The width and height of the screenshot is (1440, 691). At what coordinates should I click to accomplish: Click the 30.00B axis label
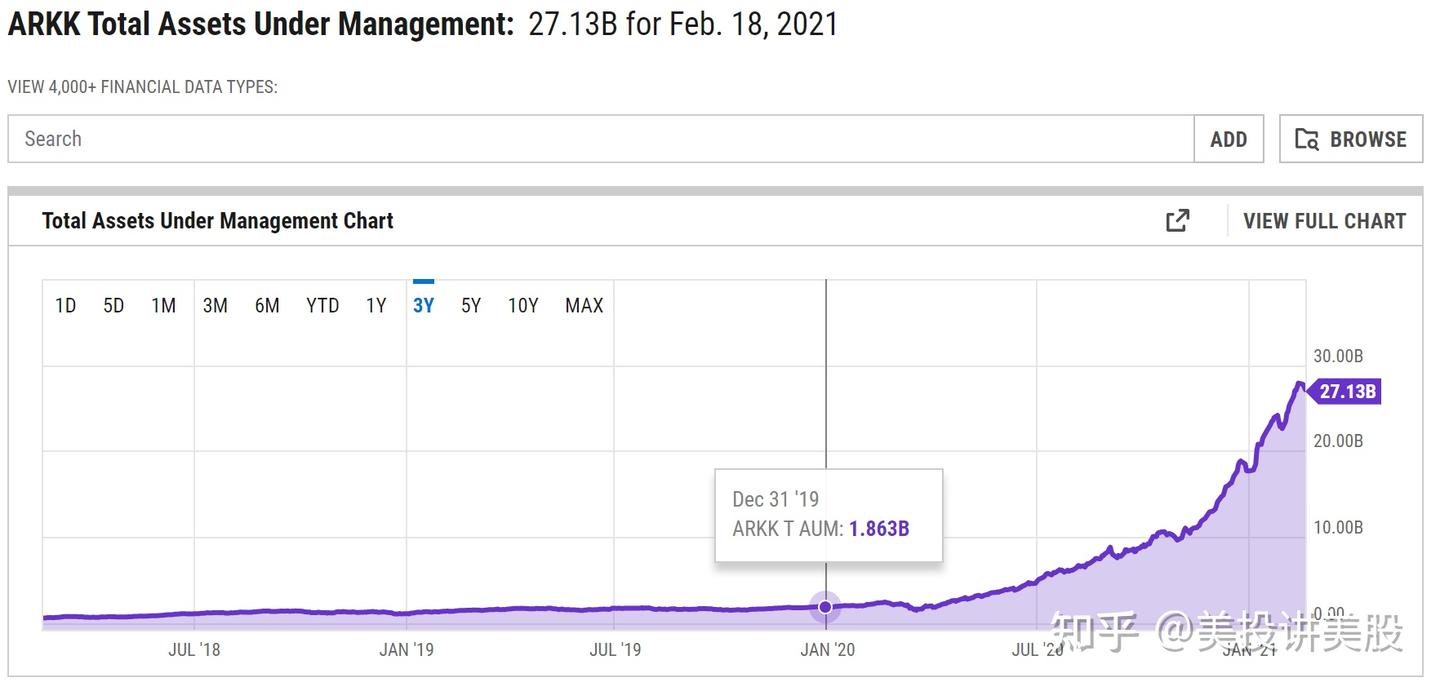tap(1338, 356)
